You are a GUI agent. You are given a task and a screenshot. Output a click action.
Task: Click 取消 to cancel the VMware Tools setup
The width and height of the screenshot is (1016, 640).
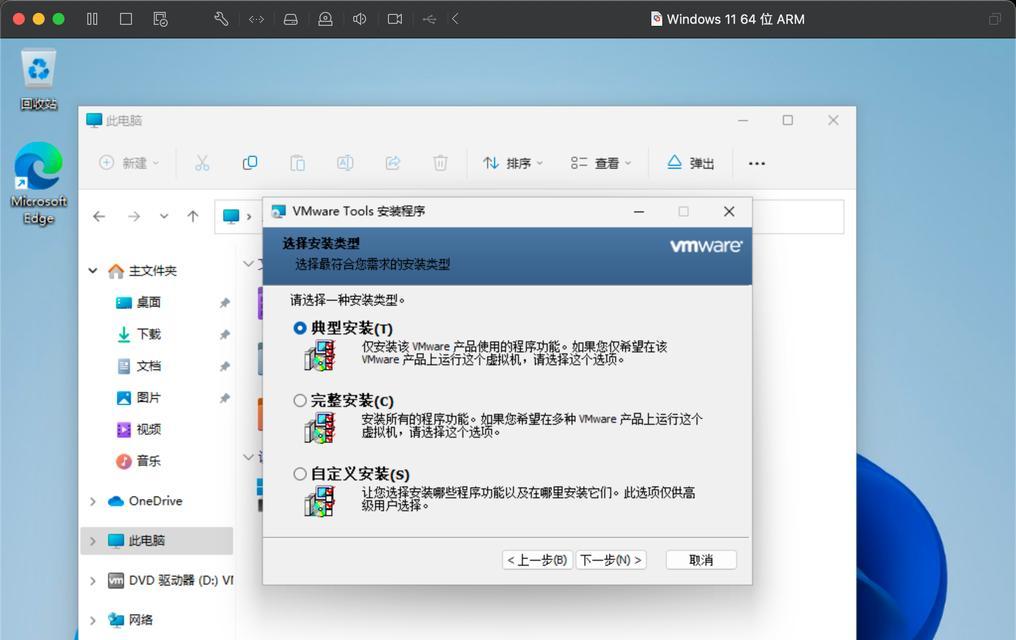coord(701,560)
